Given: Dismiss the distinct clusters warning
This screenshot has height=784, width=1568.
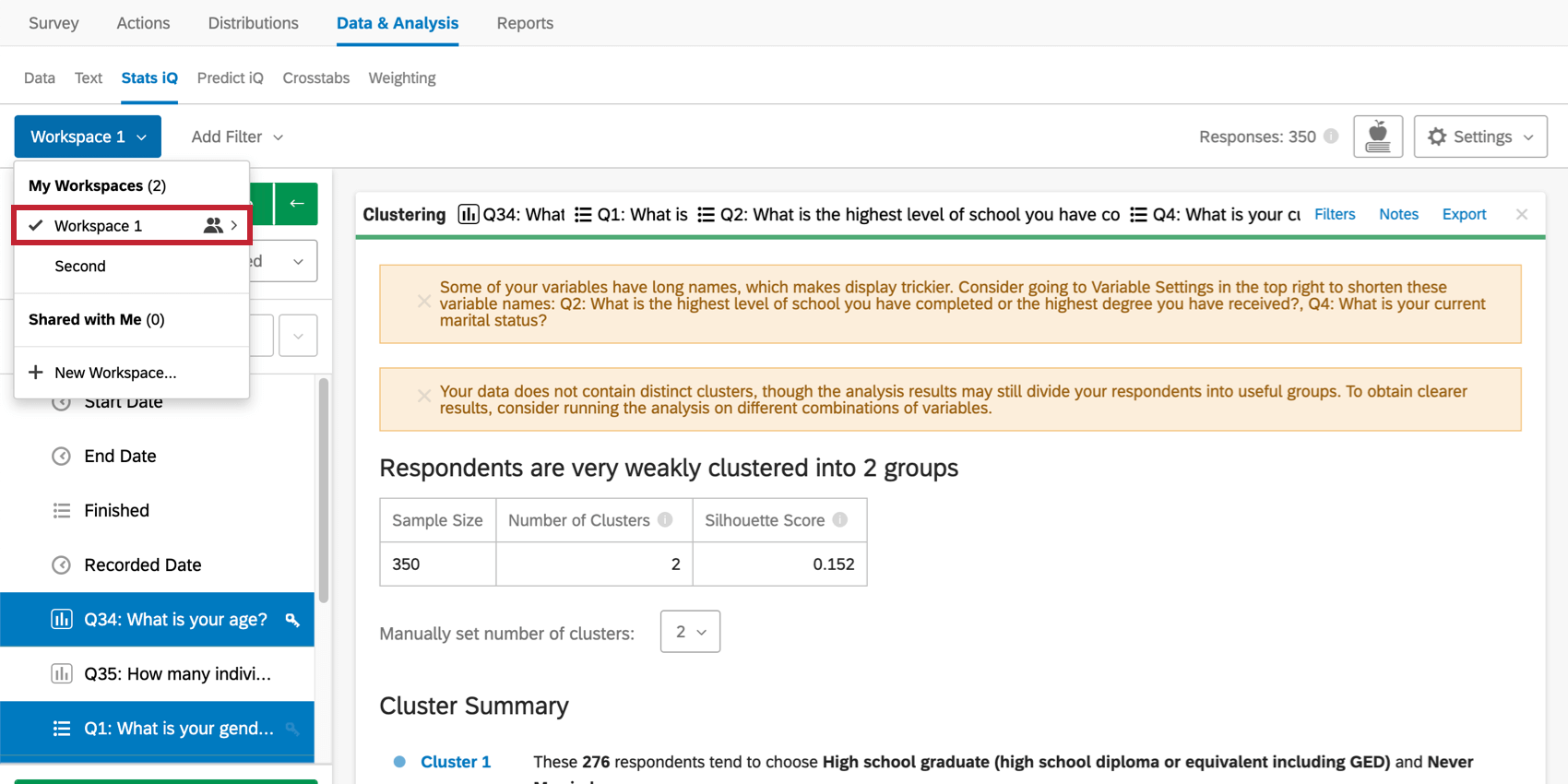Looking at the screenshot, I should [x=423, y=396].
